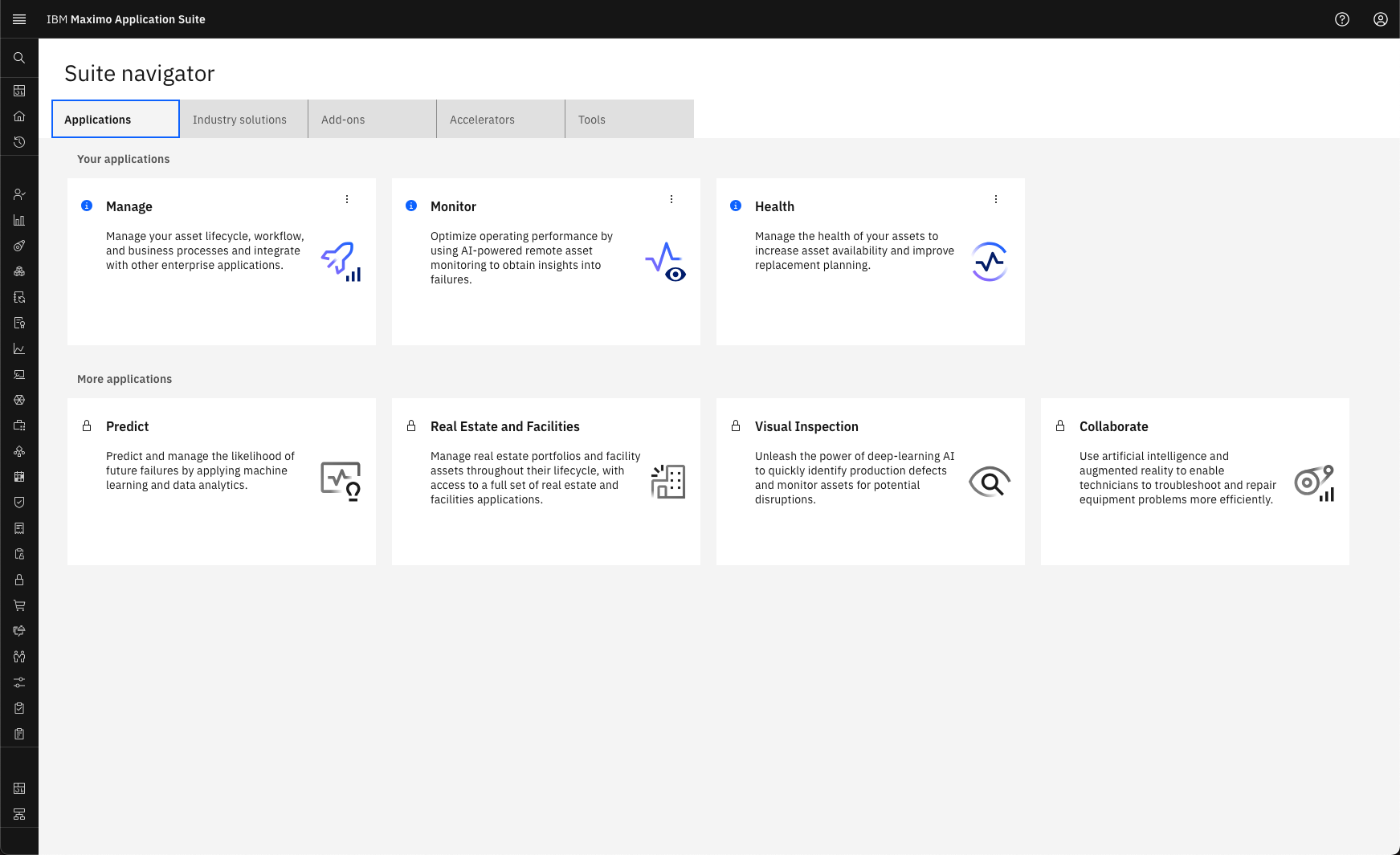This screenshot has width=1400, height=855.
Task: Click IBM Maximo Application Suite header title
Action: pyautogui.click(x=126, y=19)
